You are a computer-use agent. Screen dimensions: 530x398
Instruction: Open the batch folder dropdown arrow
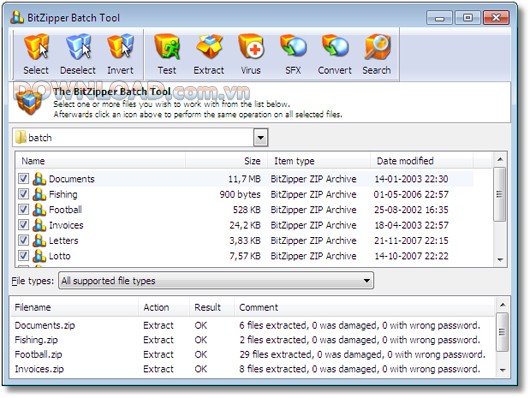click(261, 137)
